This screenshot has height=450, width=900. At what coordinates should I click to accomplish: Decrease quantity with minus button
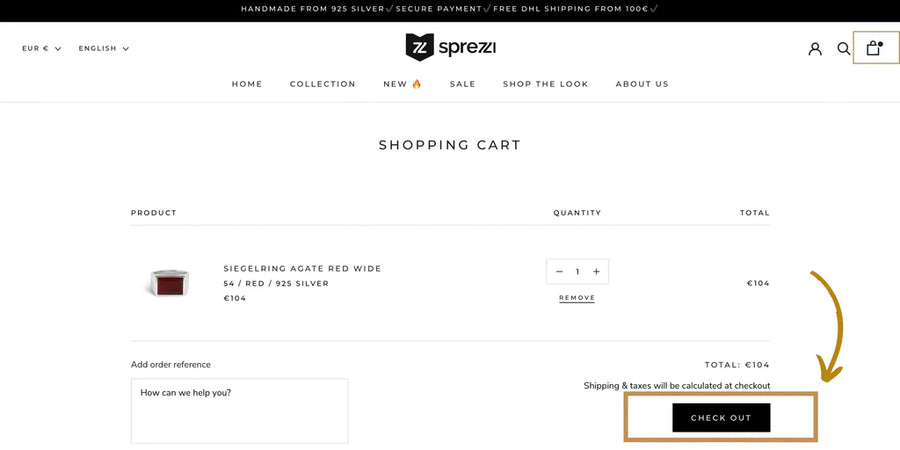[559, 271]
